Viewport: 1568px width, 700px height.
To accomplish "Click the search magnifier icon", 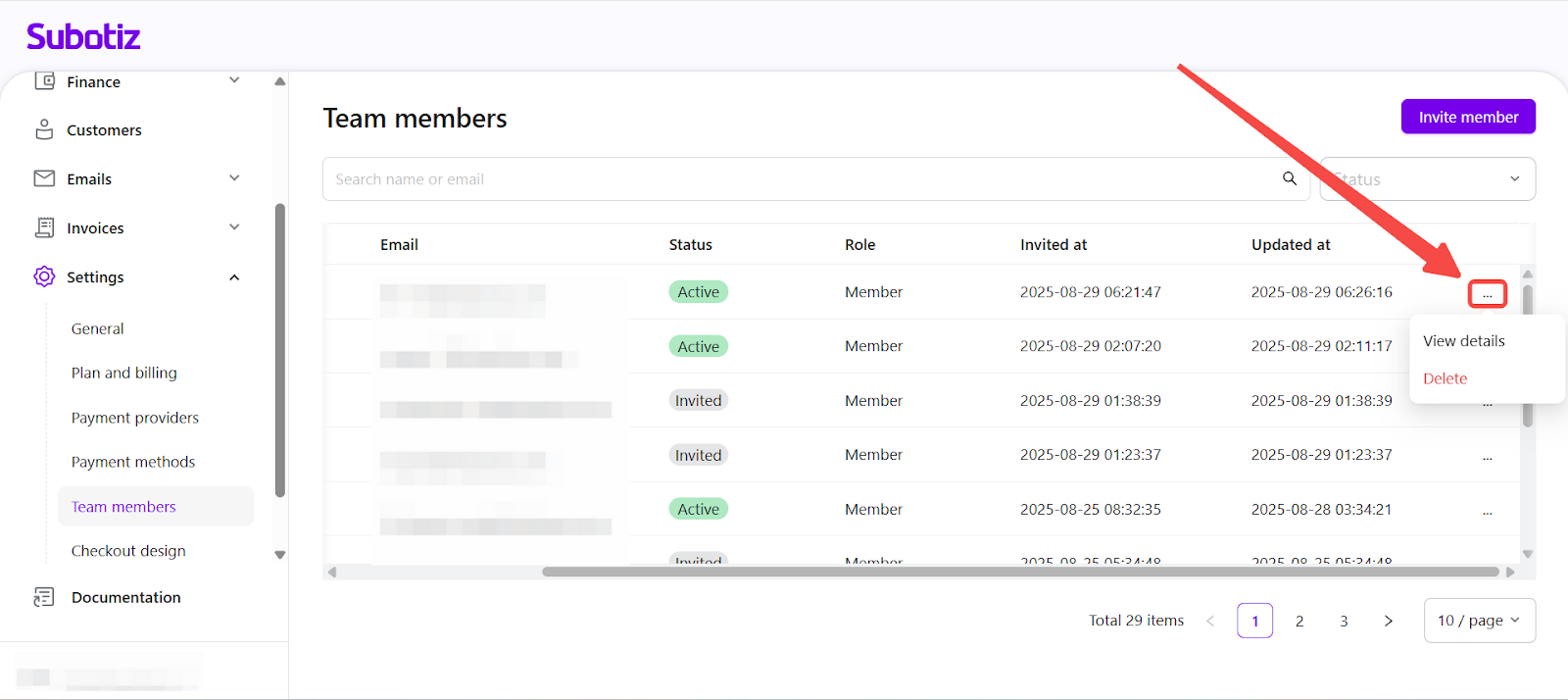I will [1290, 178].
